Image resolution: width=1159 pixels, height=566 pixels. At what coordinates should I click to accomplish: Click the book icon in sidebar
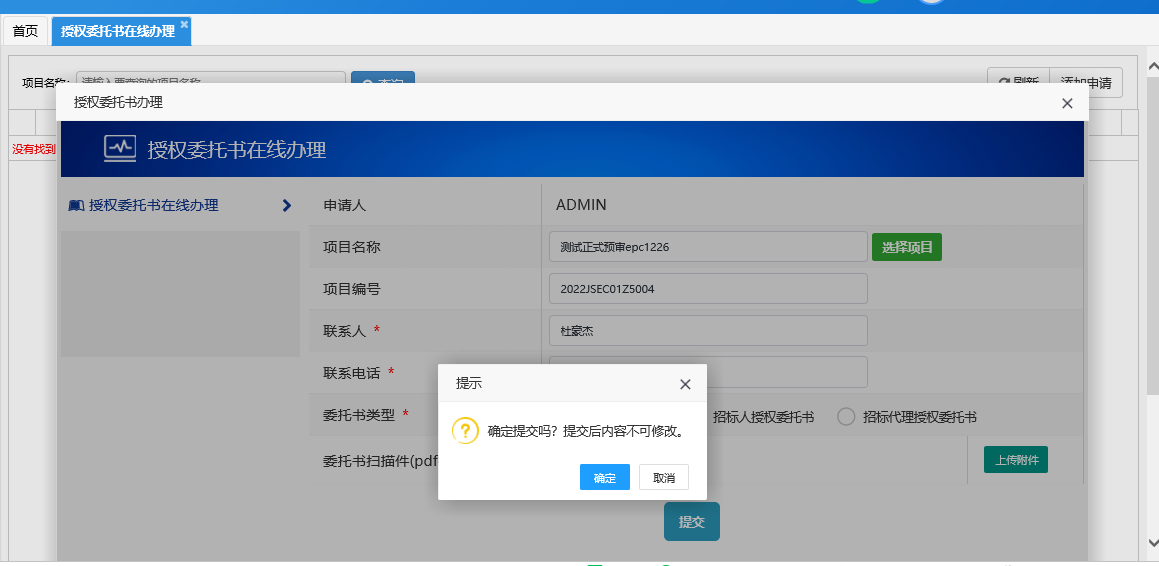(76, 205)
